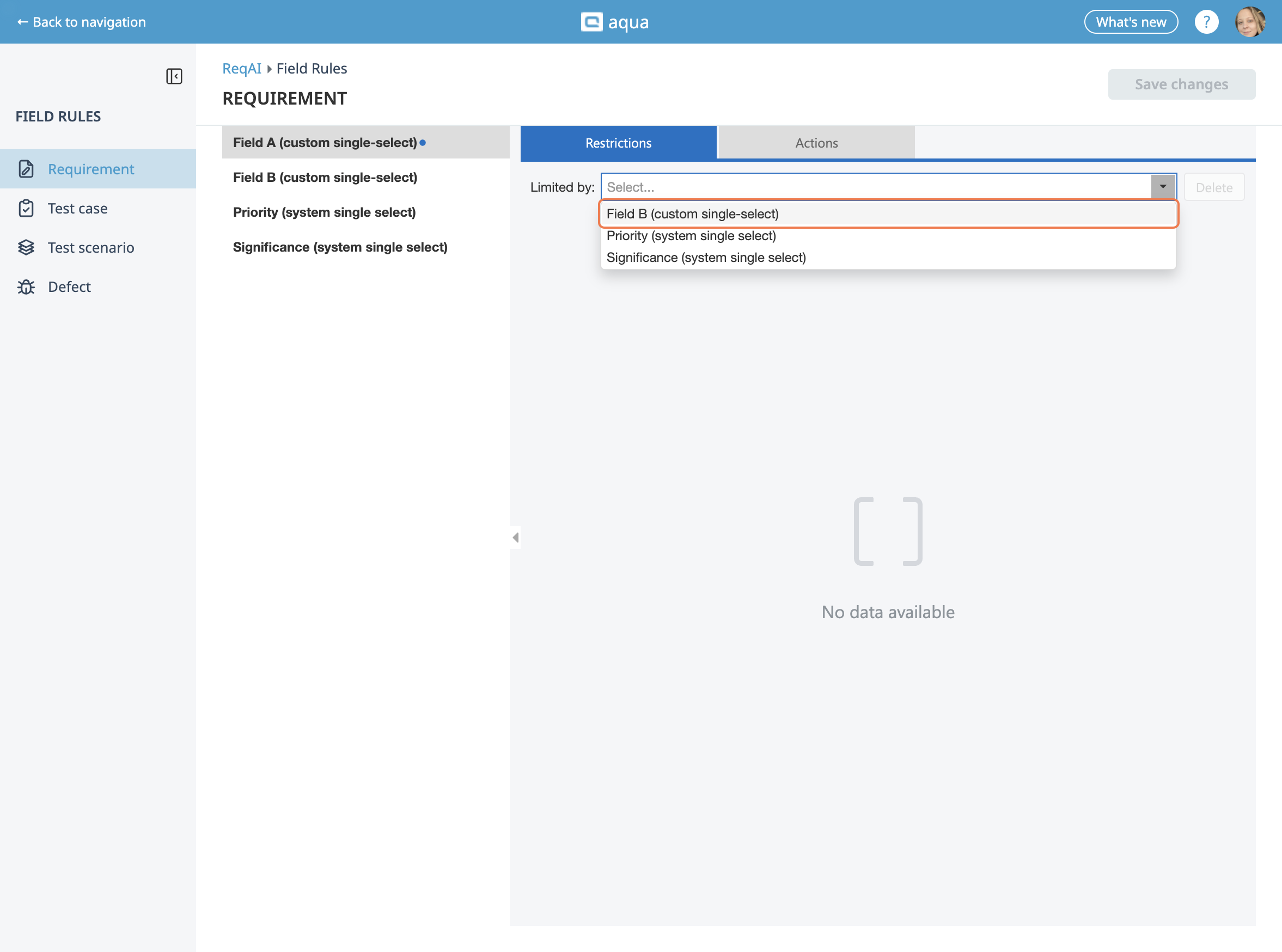The width and height of the screenshot is (1282, 952).
Task: Go Back to navigation
Action: point(81,22)
